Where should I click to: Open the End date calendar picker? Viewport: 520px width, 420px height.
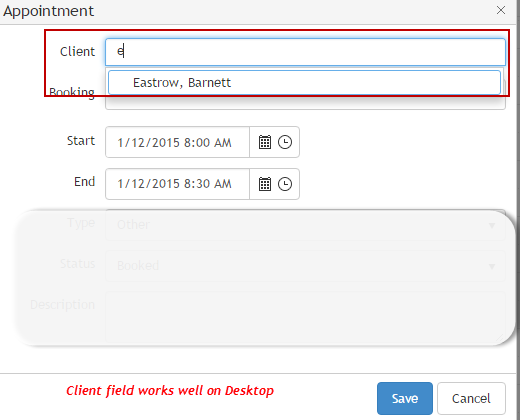click(265, 184)
